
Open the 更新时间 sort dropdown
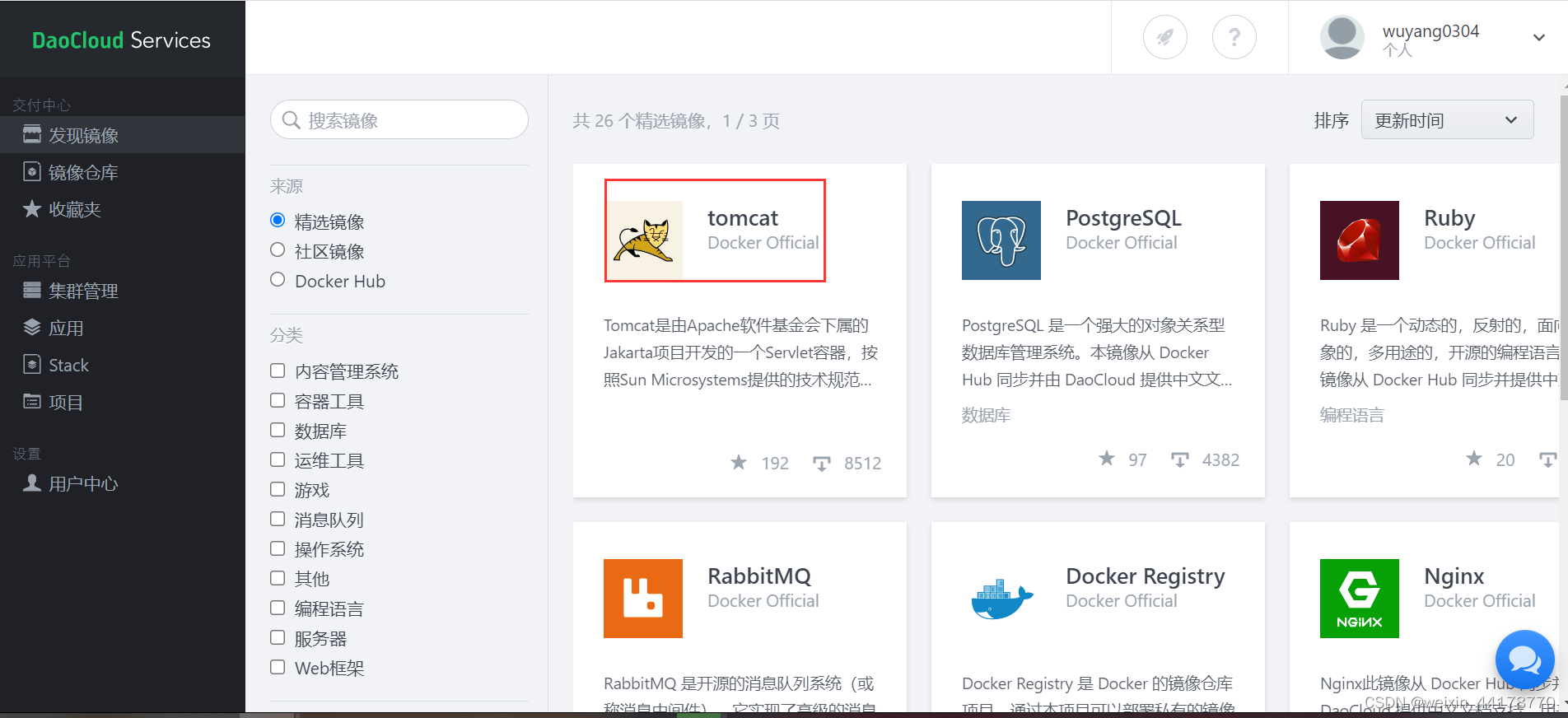[x=1447, y=120]
